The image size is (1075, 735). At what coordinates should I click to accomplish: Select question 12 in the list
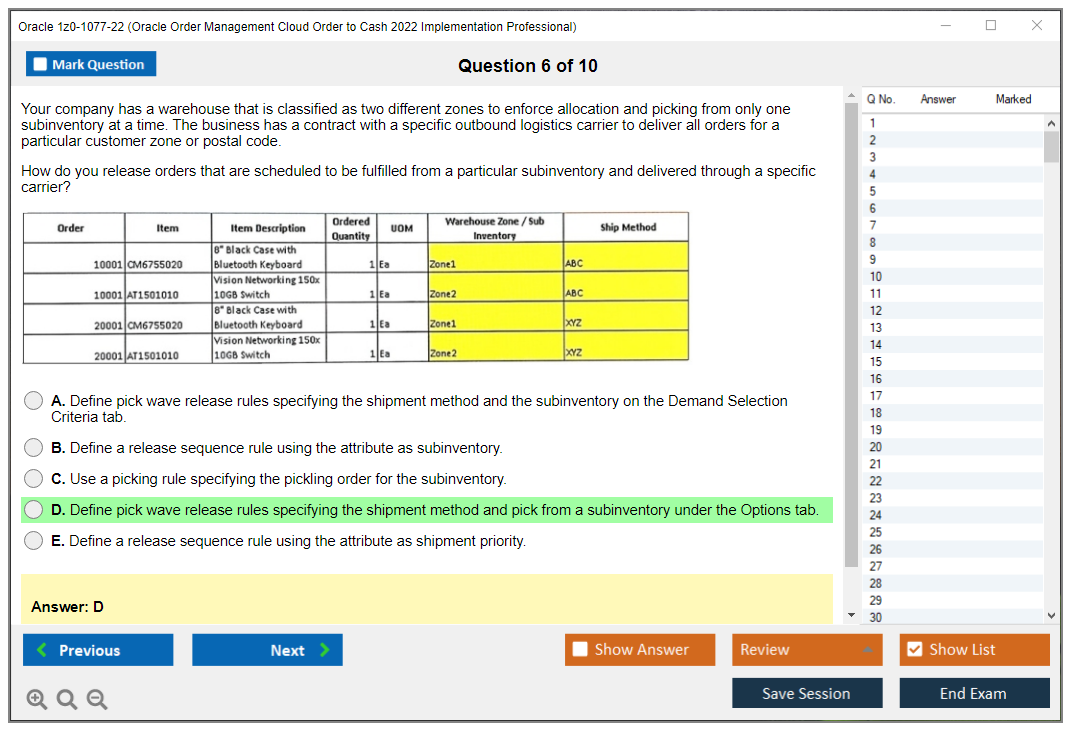tap(953, 311)
